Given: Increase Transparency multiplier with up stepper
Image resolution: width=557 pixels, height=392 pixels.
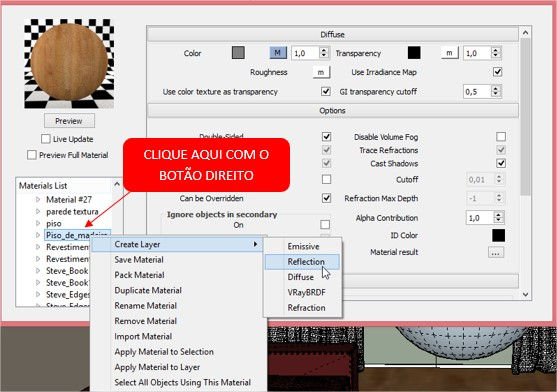Looking at the screenshot, I should 496,50.
